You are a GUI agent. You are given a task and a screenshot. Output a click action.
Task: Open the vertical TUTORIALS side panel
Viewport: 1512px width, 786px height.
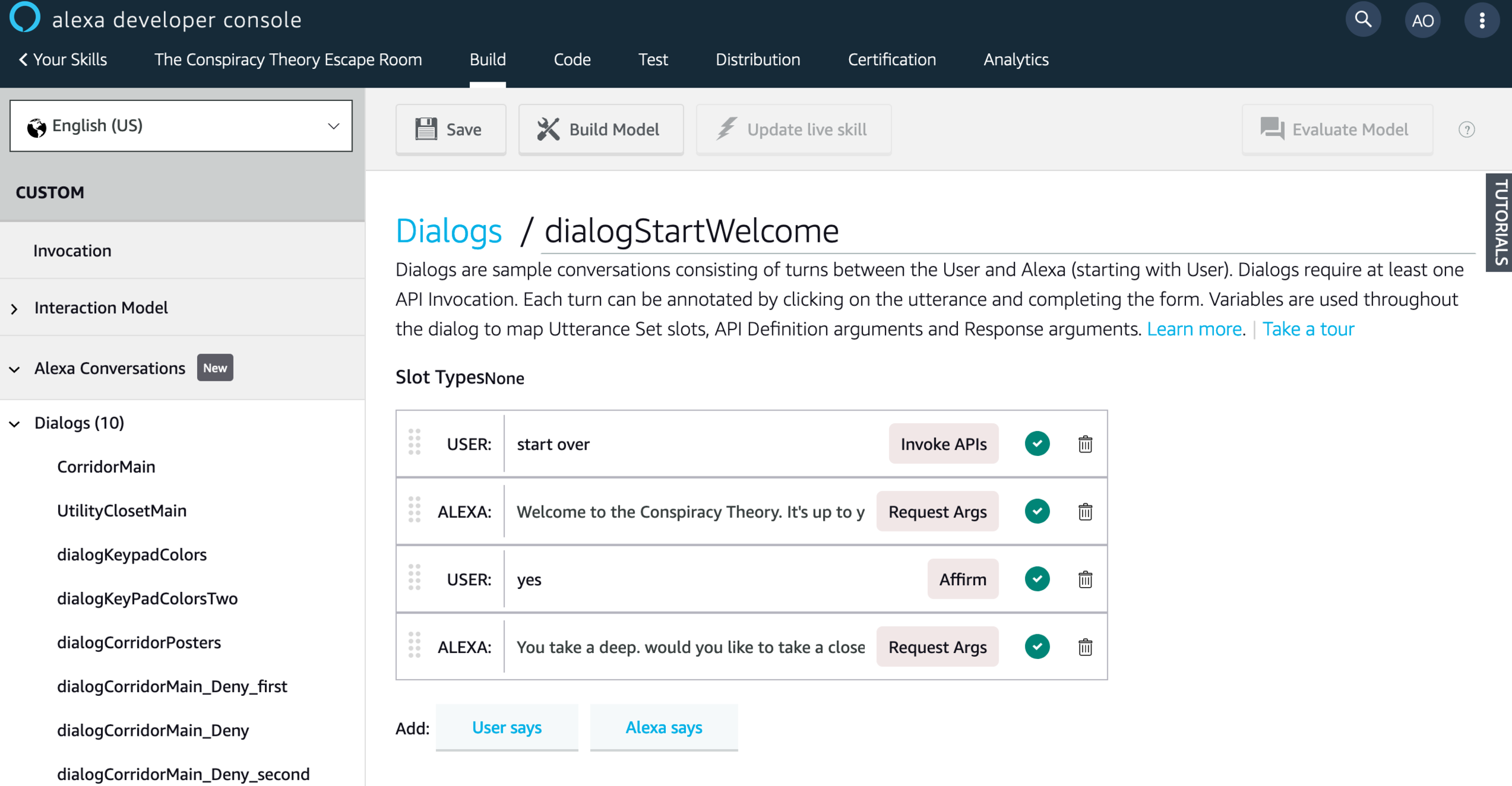tap(1500, 222)
